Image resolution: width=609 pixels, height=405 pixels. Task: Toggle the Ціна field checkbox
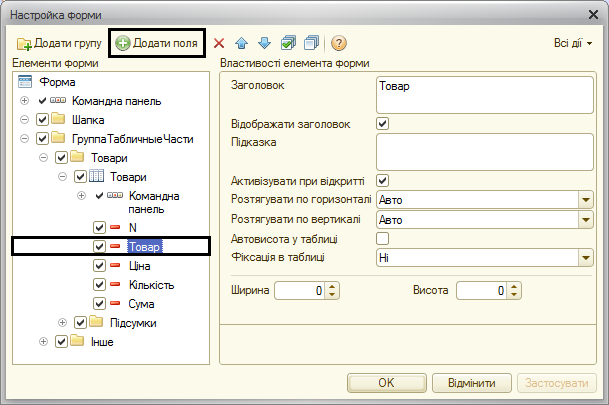(99, 266)
